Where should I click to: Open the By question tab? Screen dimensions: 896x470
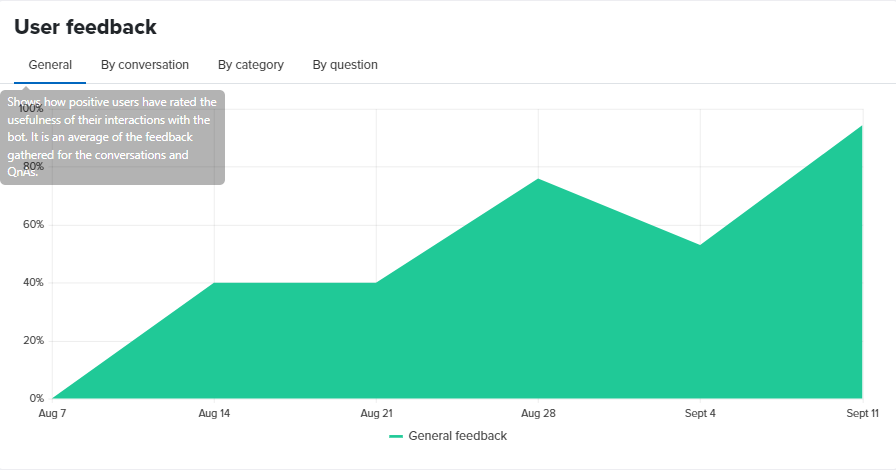[345, 65]
